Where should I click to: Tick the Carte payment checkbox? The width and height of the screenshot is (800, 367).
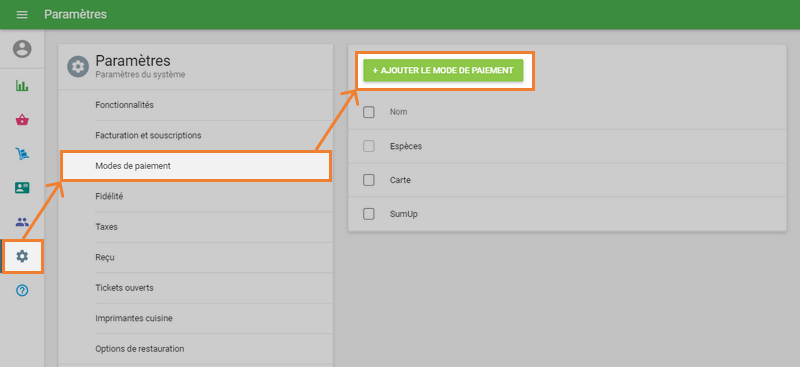click(369, 180)
